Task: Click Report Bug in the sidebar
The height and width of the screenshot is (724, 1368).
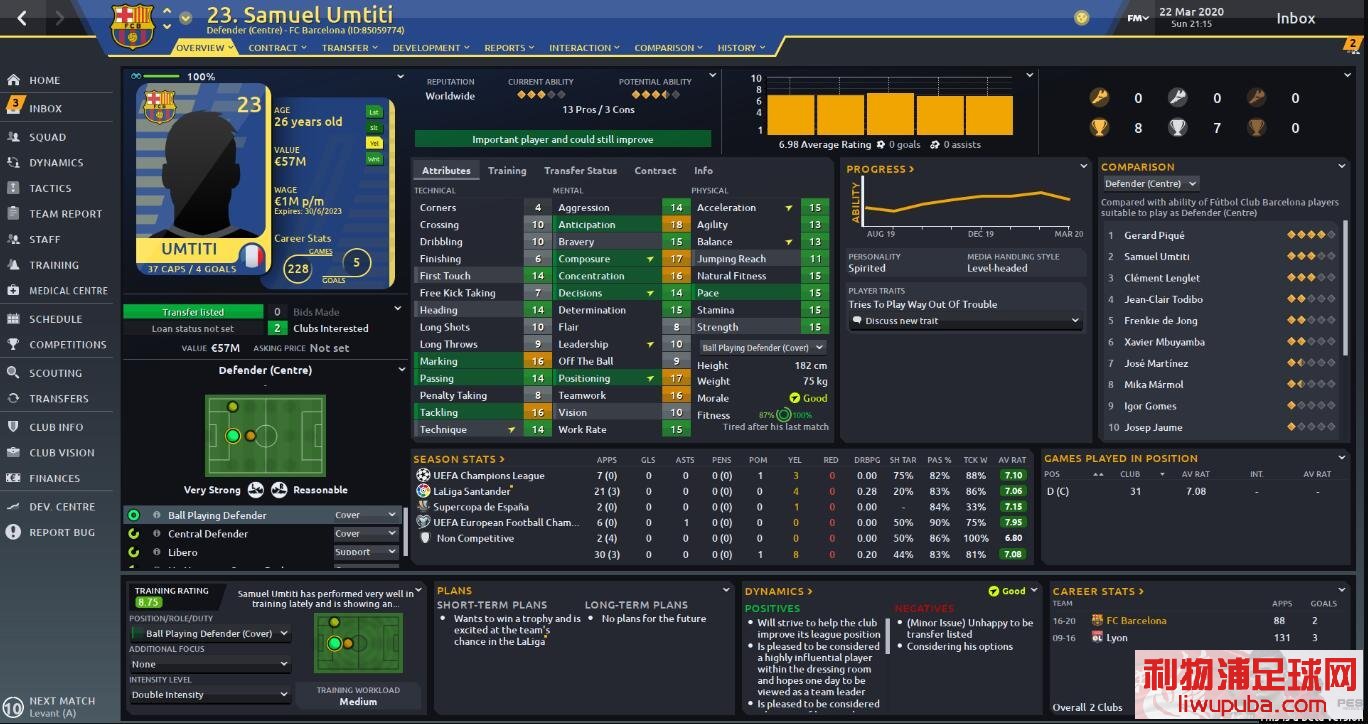Action: tap(62, 532)
